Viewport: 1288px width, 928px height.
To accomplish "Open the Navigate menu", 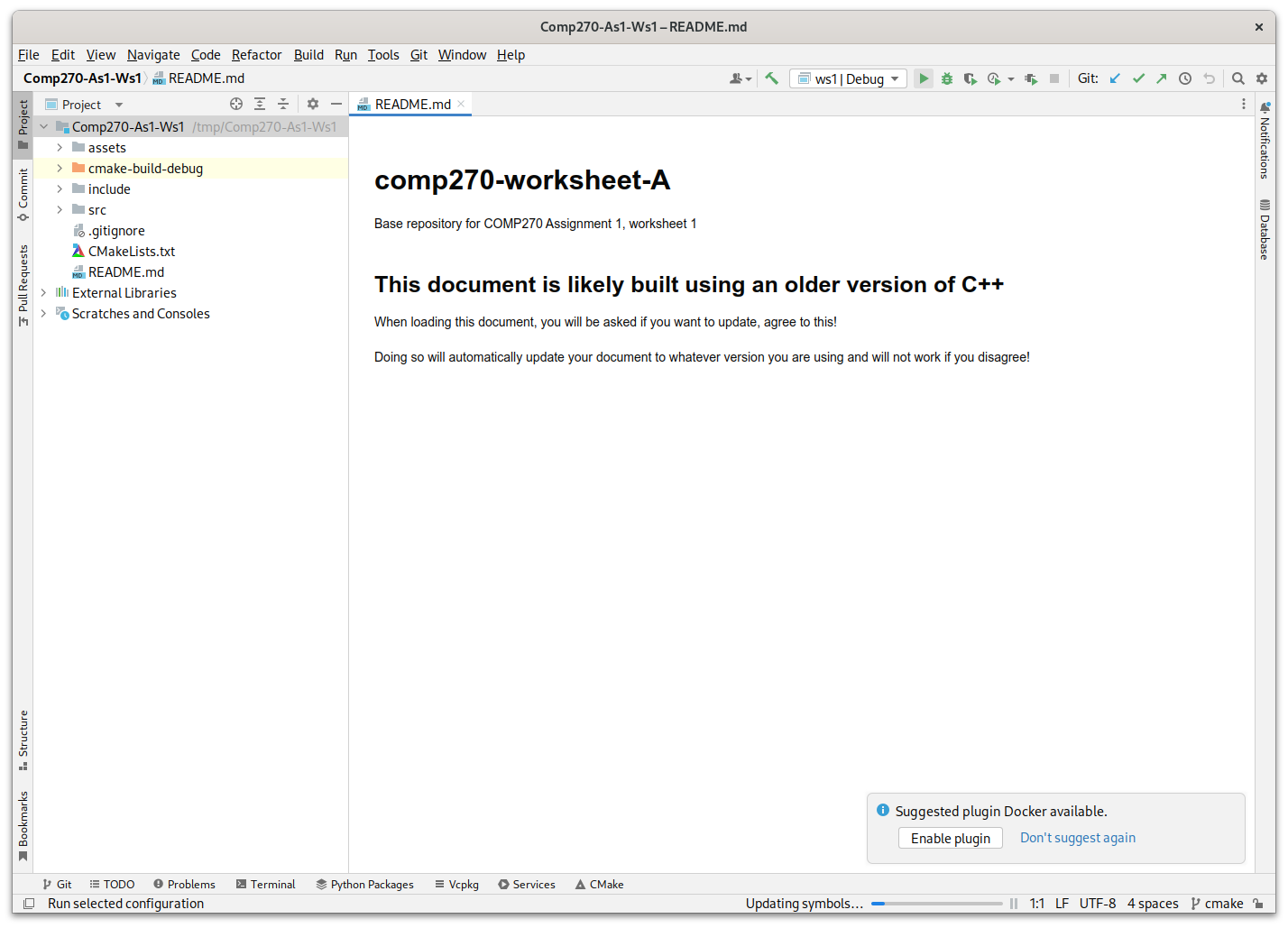I will [153, 54].
